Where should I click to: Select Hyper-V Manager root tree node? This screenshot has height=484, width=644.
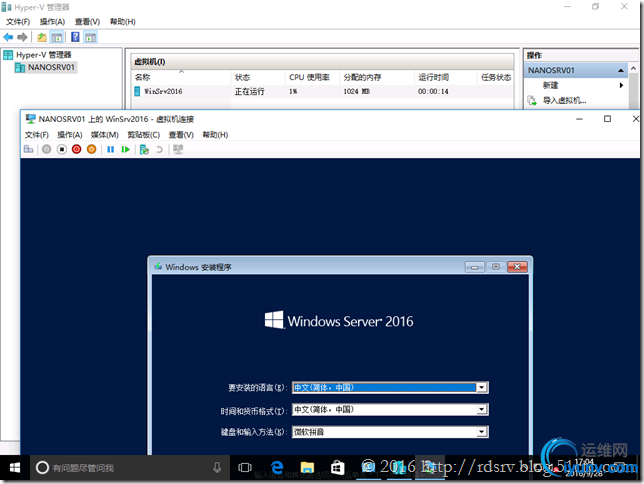pyautogui.click(x=43, y=55)
